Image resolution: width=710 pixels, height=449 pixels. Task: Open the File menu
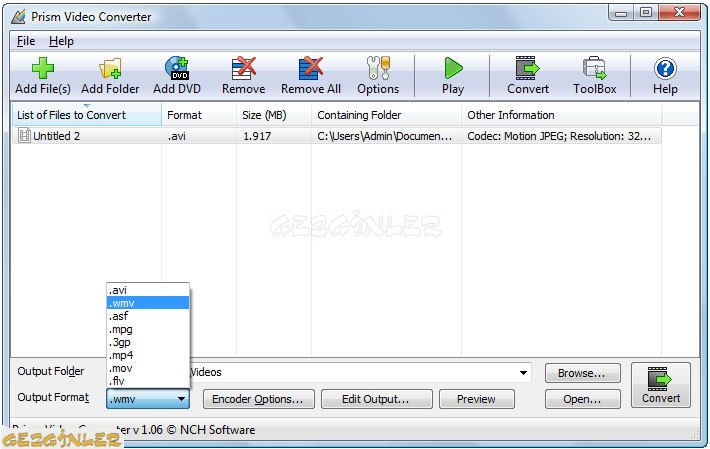coord(26,41)
